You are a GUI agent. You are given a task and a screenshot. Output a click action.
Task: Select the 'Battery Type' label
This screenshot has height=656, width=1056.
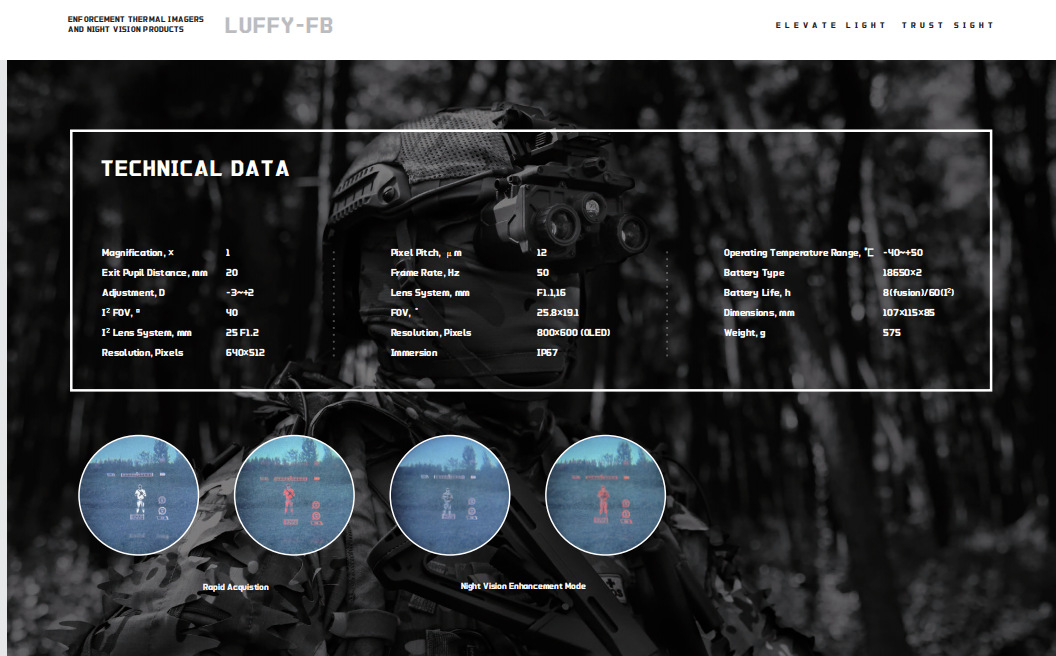coord(754,273)
